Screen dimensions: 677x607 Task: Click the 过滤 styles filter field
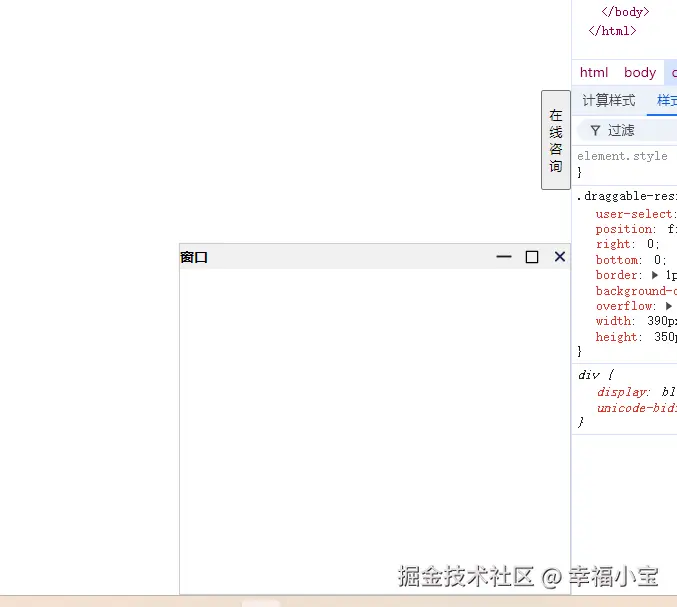click(x=628, y=130)
